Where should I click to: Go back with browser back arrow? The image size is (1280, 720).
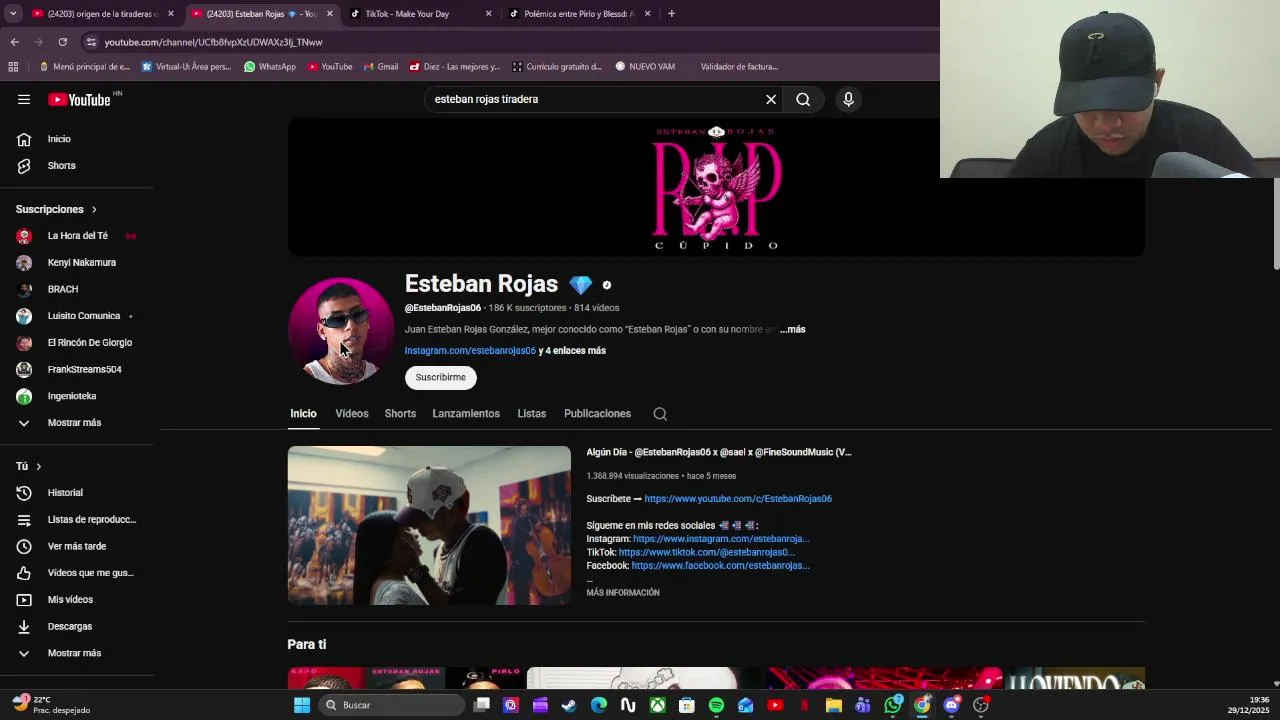(15, 42)
